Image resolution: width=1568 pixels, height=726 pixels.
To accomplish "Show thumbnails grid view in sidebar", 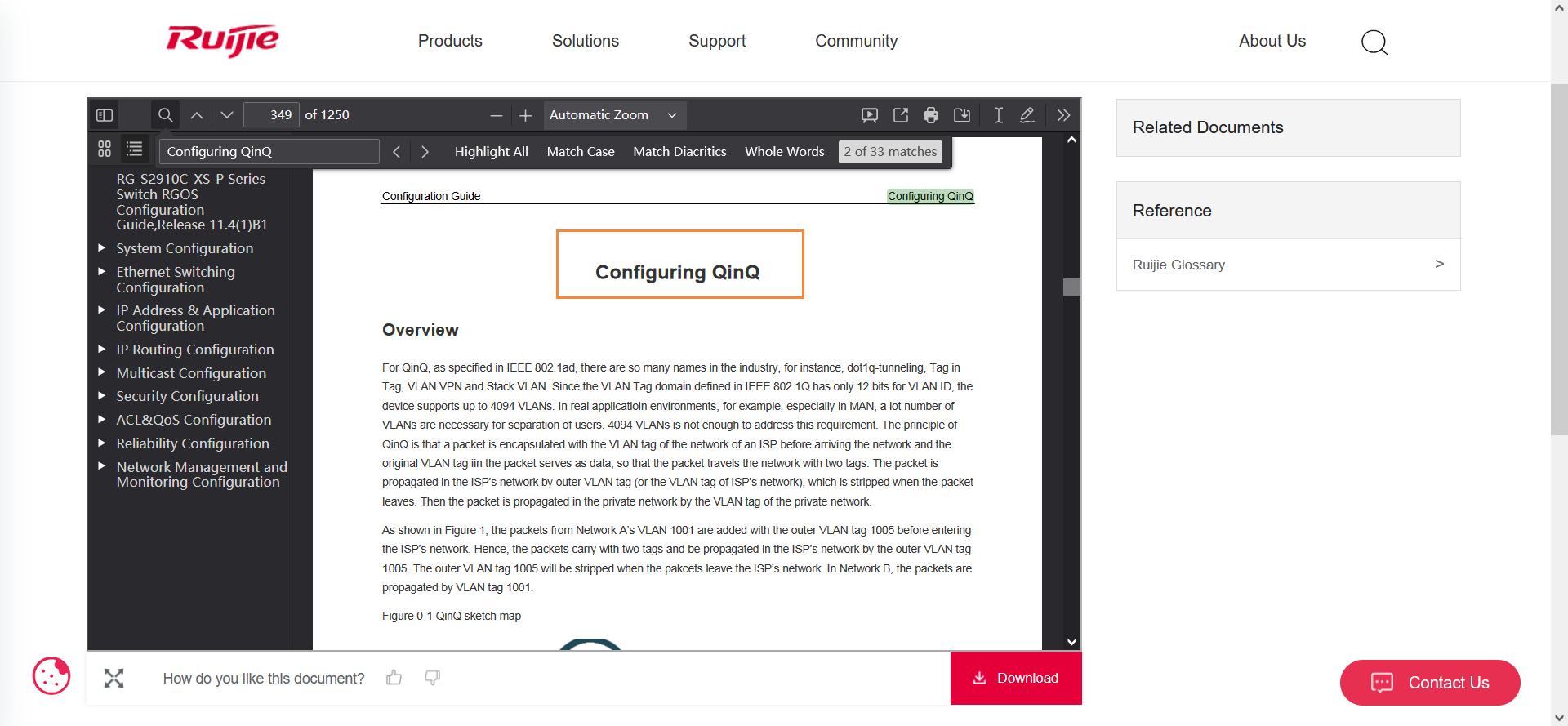I will coord(105,149).
